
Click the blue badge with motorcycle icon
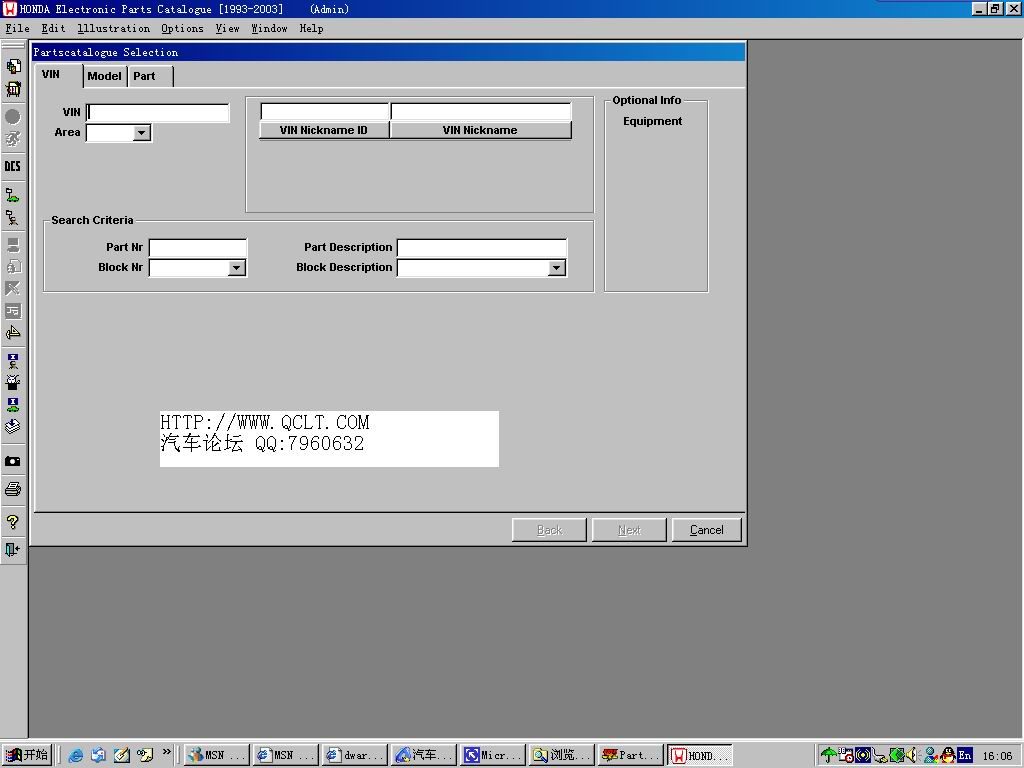12,360
